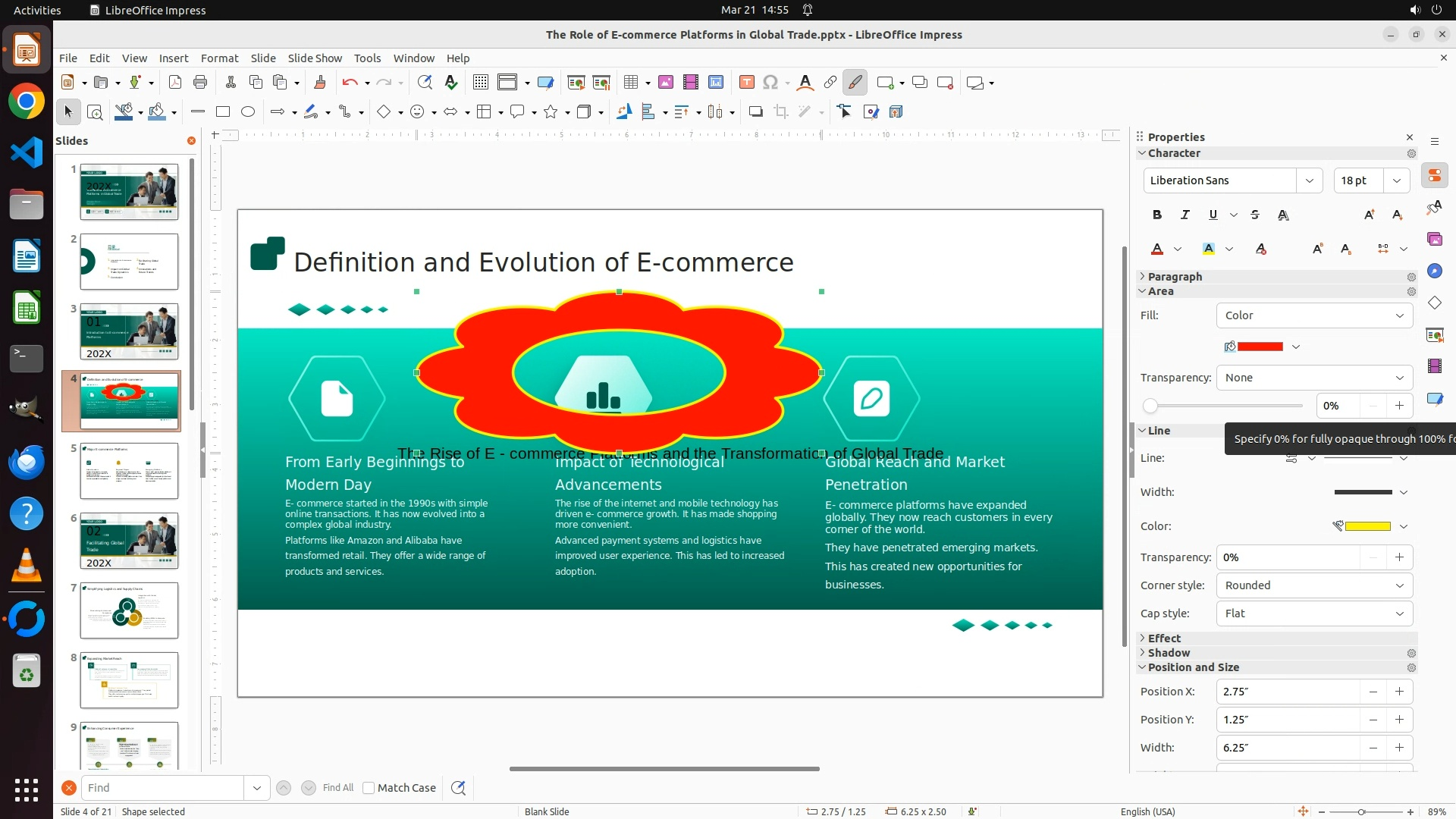The height and width of the screenshot is (819, 1456).
Task: Click the Crop Image tool icon
Action: point(781,111)
